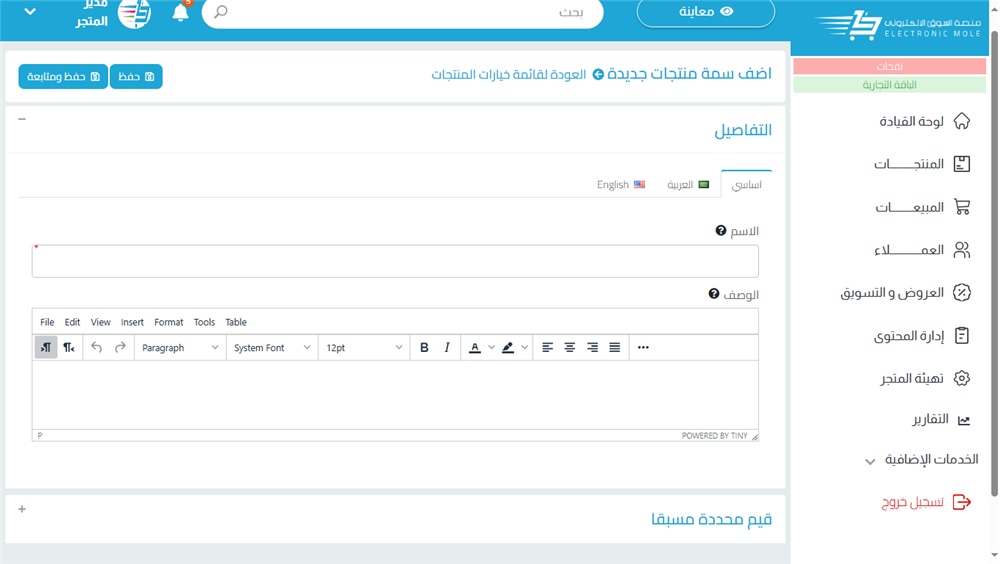The image size is (1000, 564).
Task: Click the Bold formatting icon
Action: (x=424, y=348)
